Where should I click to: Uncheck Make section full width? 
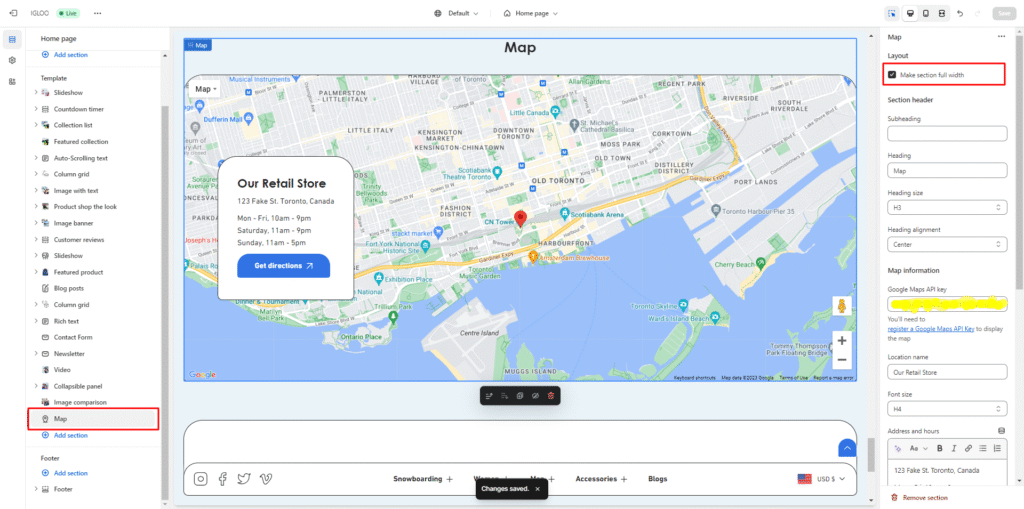click(x=892, y=75)
